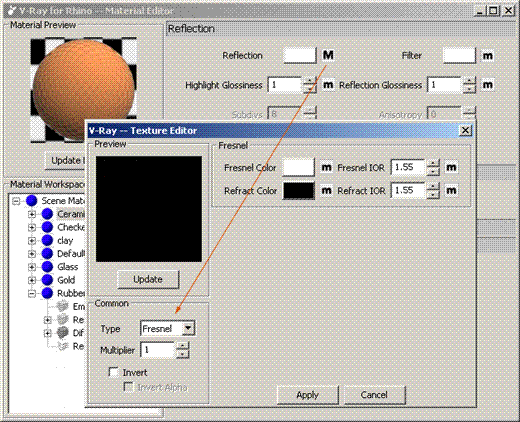Viewport: 520px width, 422px height.
Task: Click the Reflection Glossiness value field
Action: coord(445,85)
